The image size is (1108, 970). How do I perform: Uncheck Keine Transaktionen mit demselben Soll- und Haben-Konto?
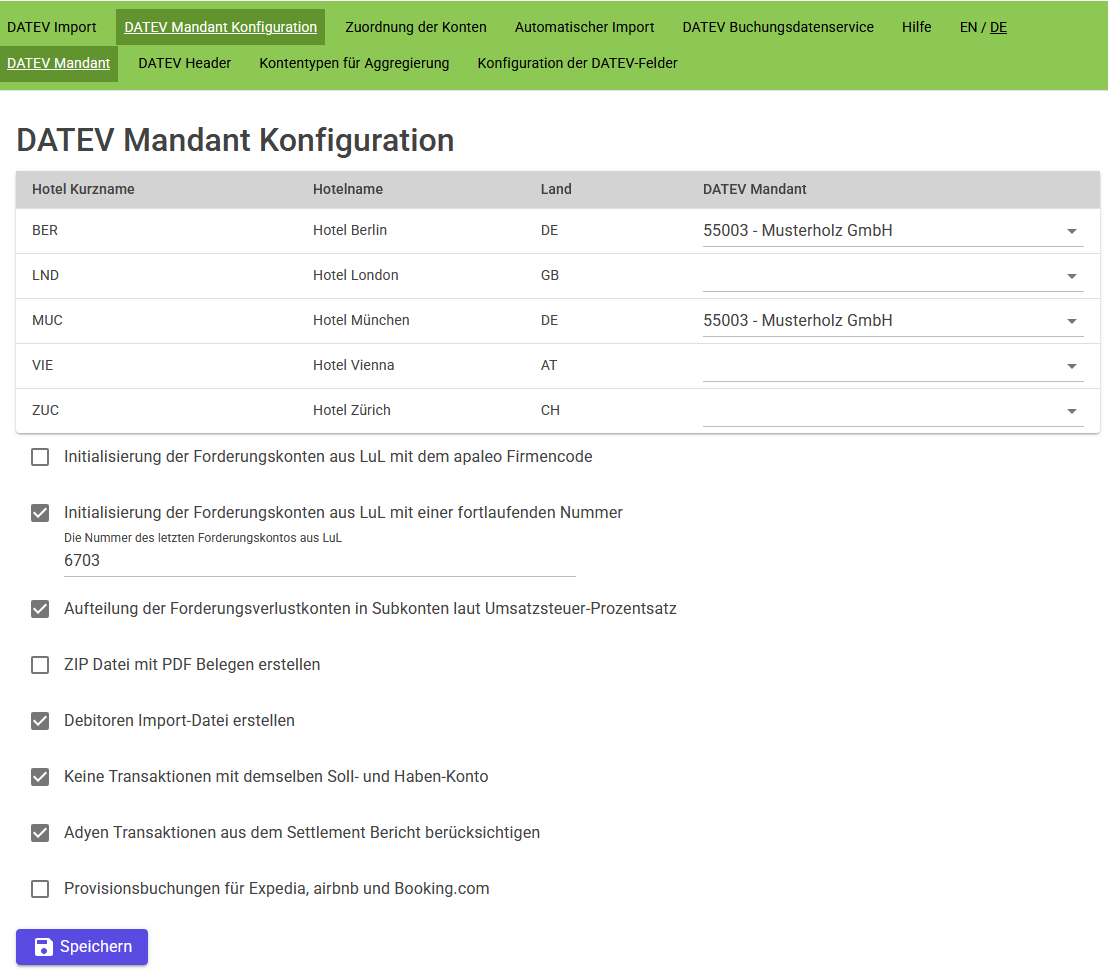pyautogui.click(x=40, y=777)
